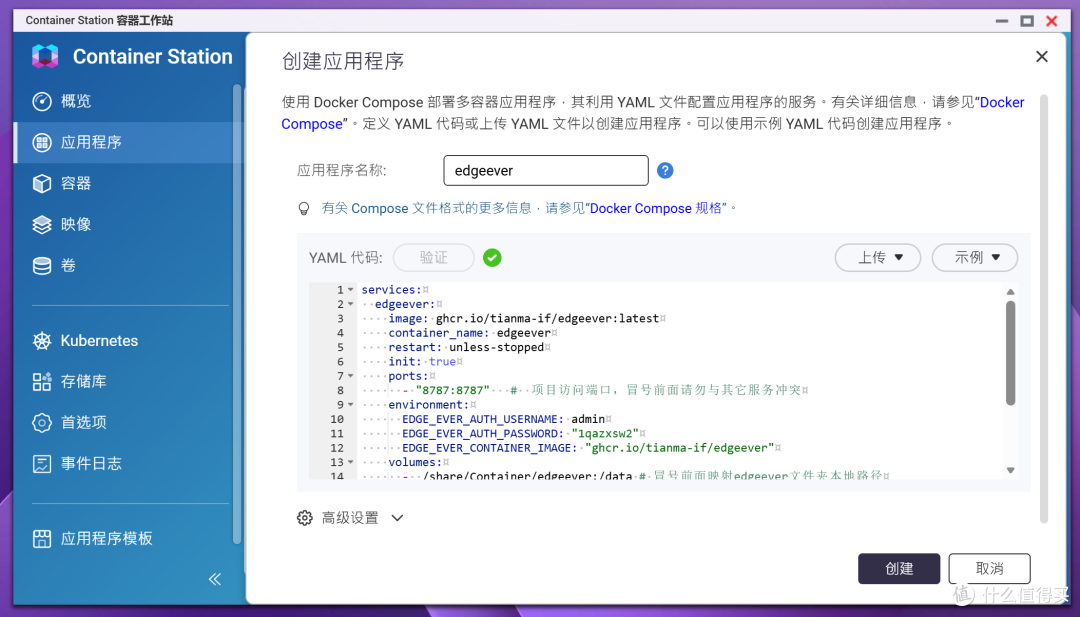Screen dimensions: 1080x617
Task: Click the 创建 create button
Action: pyautogui.click(x=899, y=569)
